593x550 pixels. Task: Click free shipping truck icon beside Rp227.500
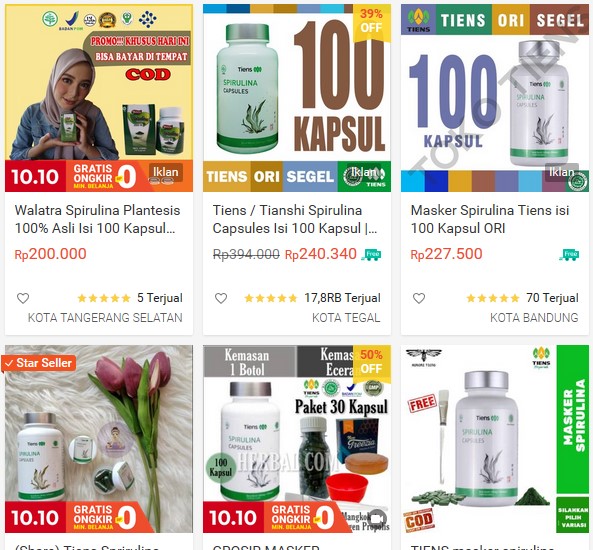point(569,255)
